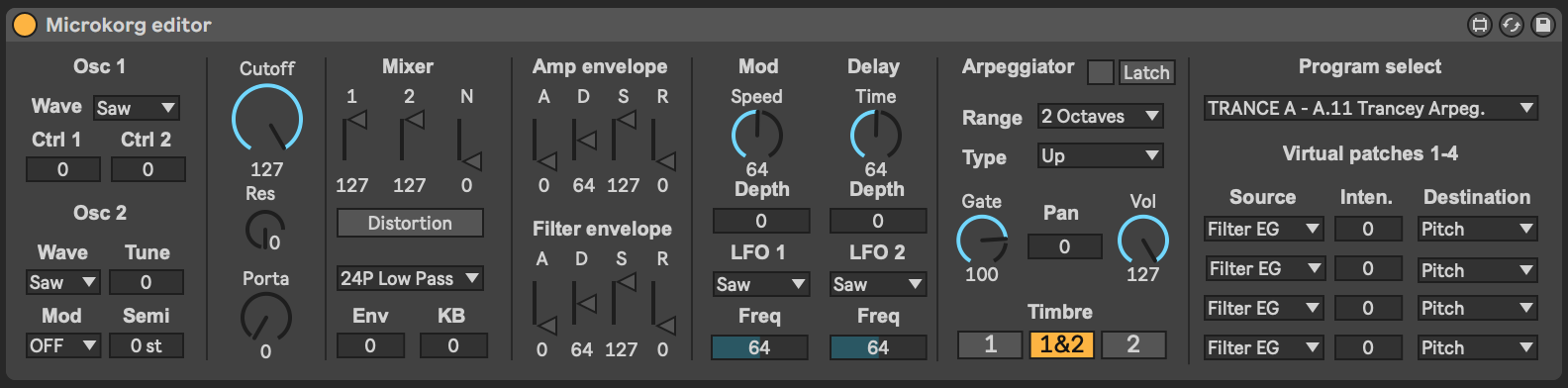Click the Microkorg editor title text
This screenshot has height=388, width=1568.
click(129, 25)
